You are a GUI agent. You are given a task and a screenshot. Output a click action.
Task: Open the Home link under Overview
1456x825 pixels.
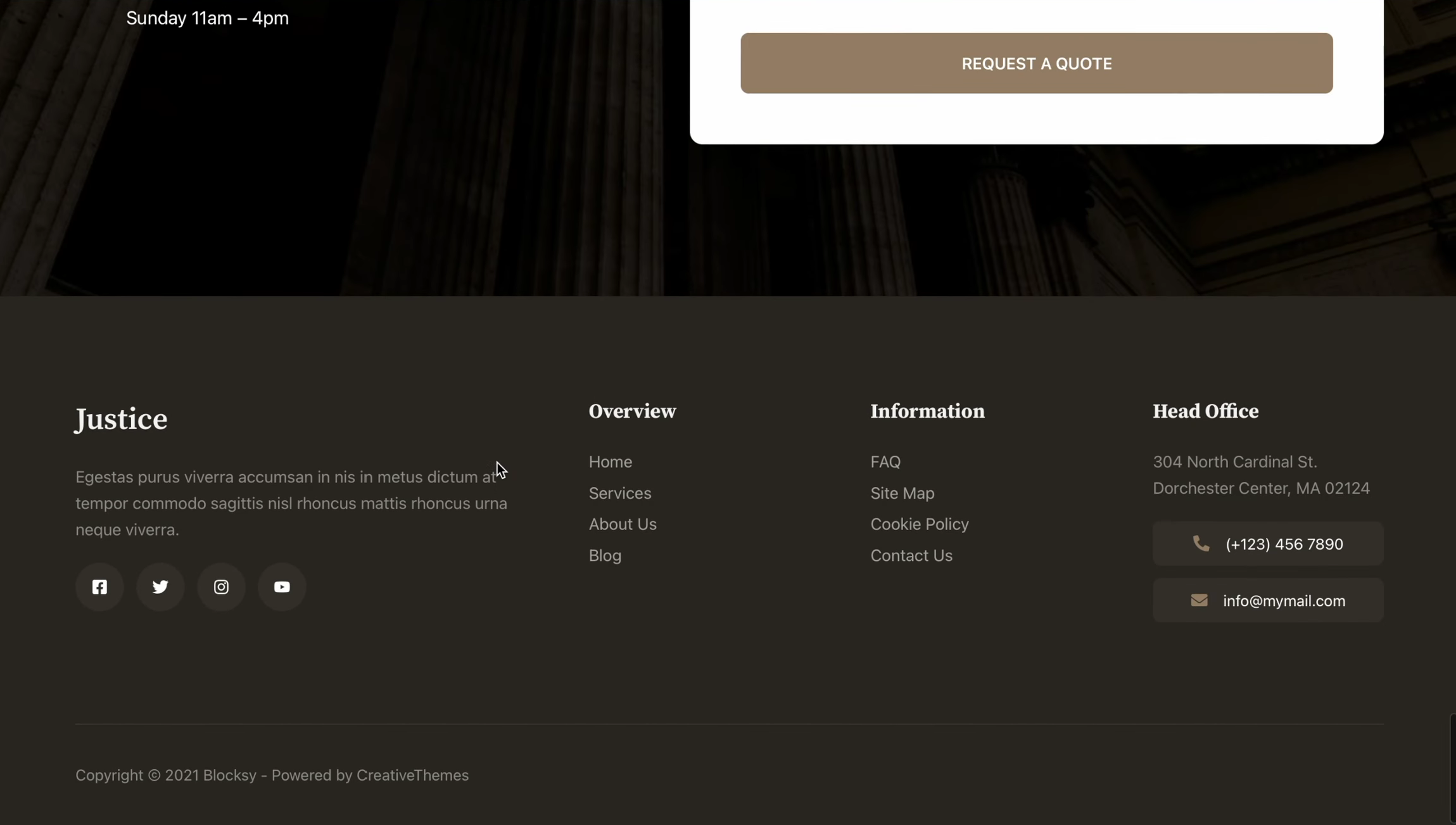tap(609, 462)
